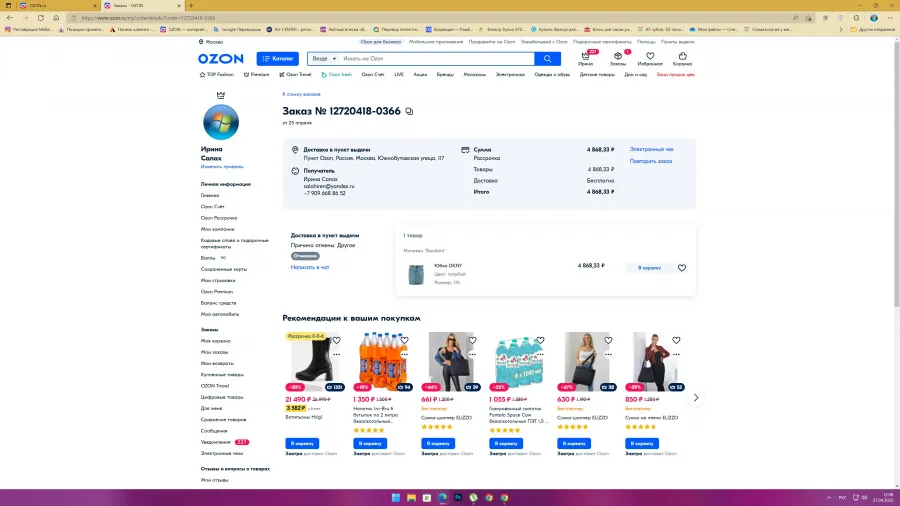Add the 850 ₽ bag to cart
The width and height of the screenshot is (900, 506).
click(642, 443)
